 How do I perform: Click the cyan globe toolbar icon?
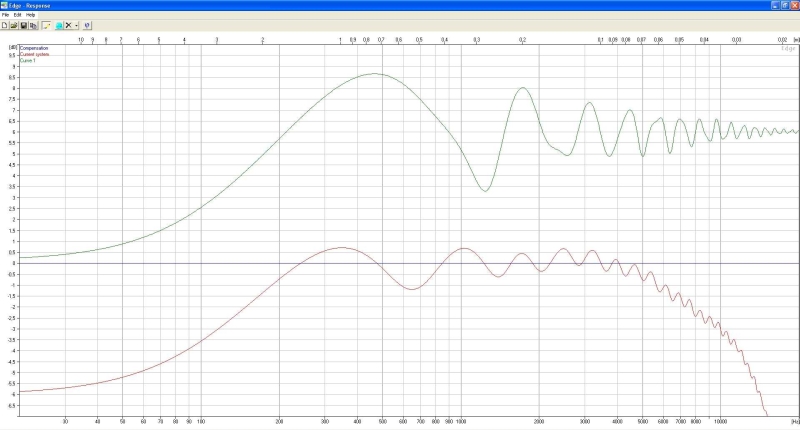59,25
